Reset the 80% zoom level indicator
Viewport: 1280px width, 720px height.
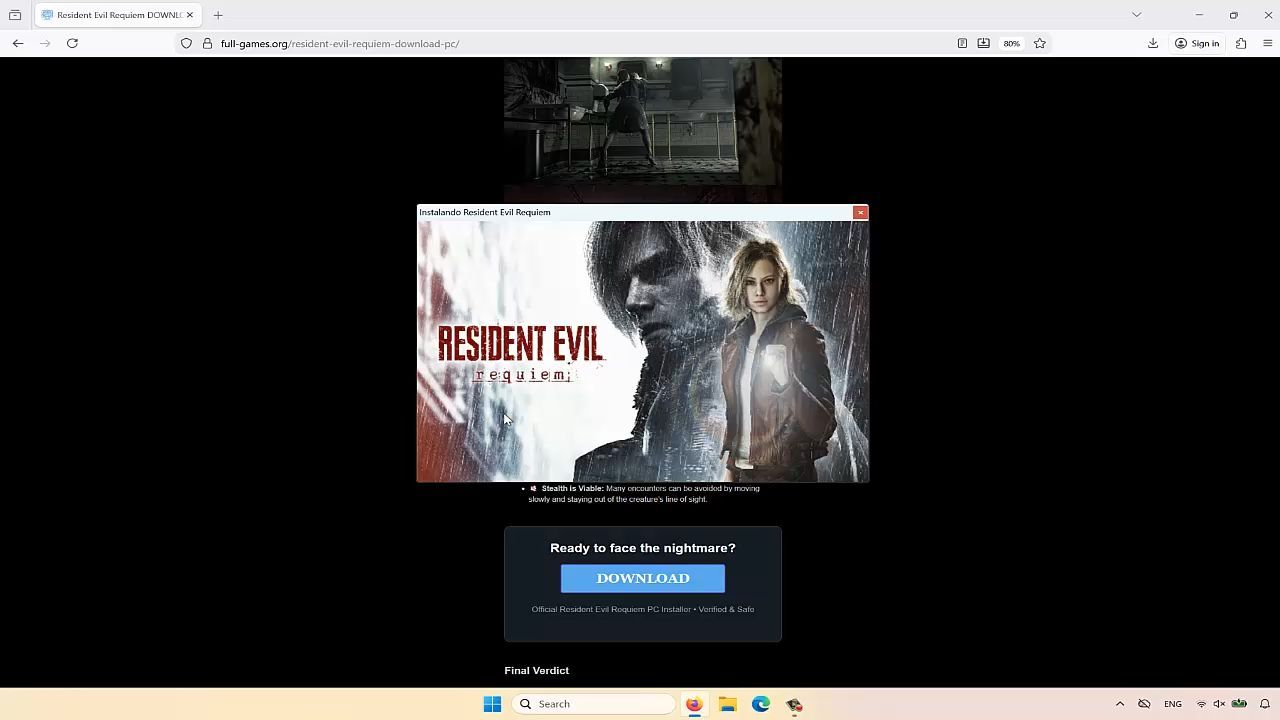[1011, 43]
